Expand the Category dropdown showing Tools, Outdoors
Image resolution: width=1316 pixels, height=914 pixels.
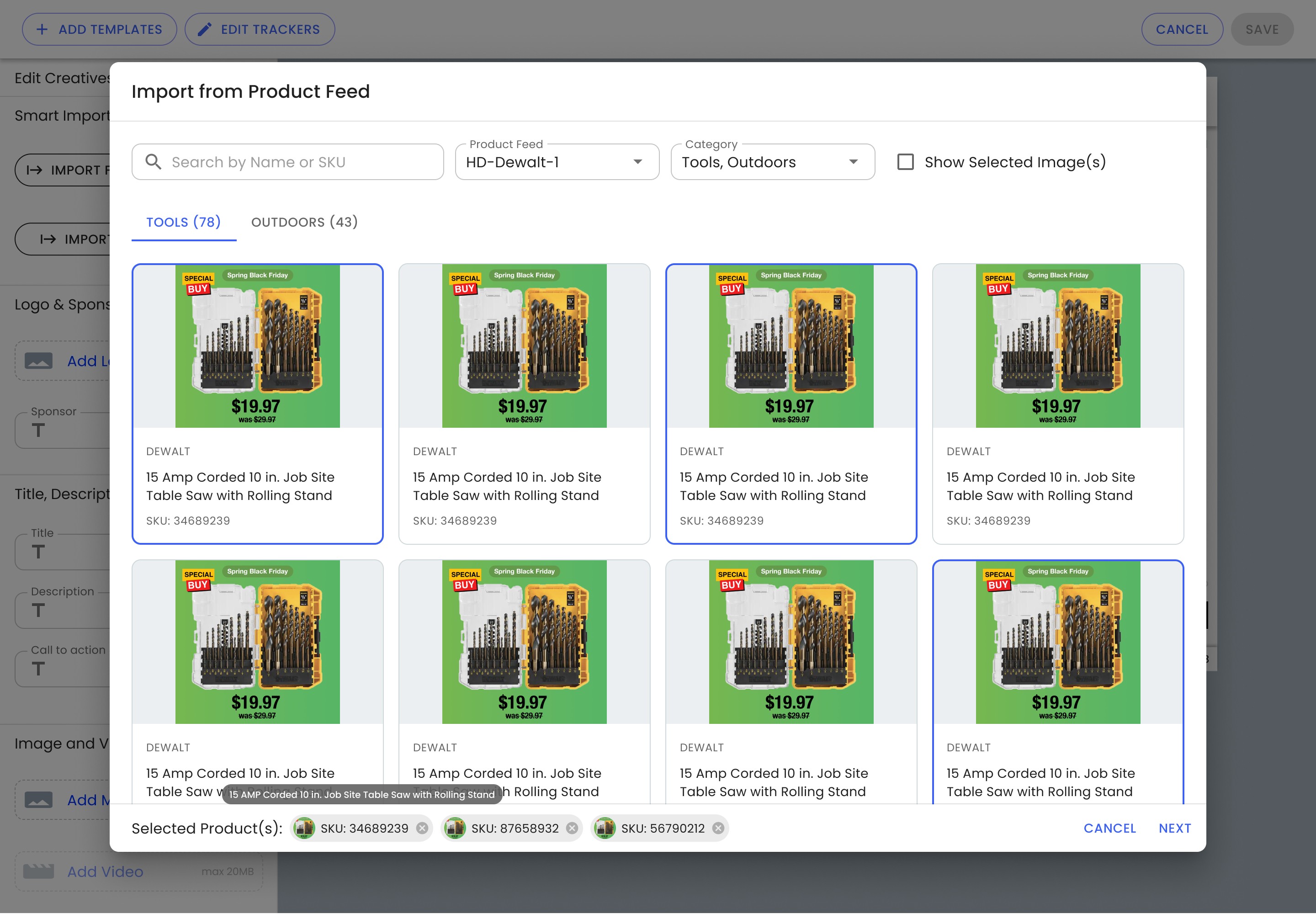773,162
